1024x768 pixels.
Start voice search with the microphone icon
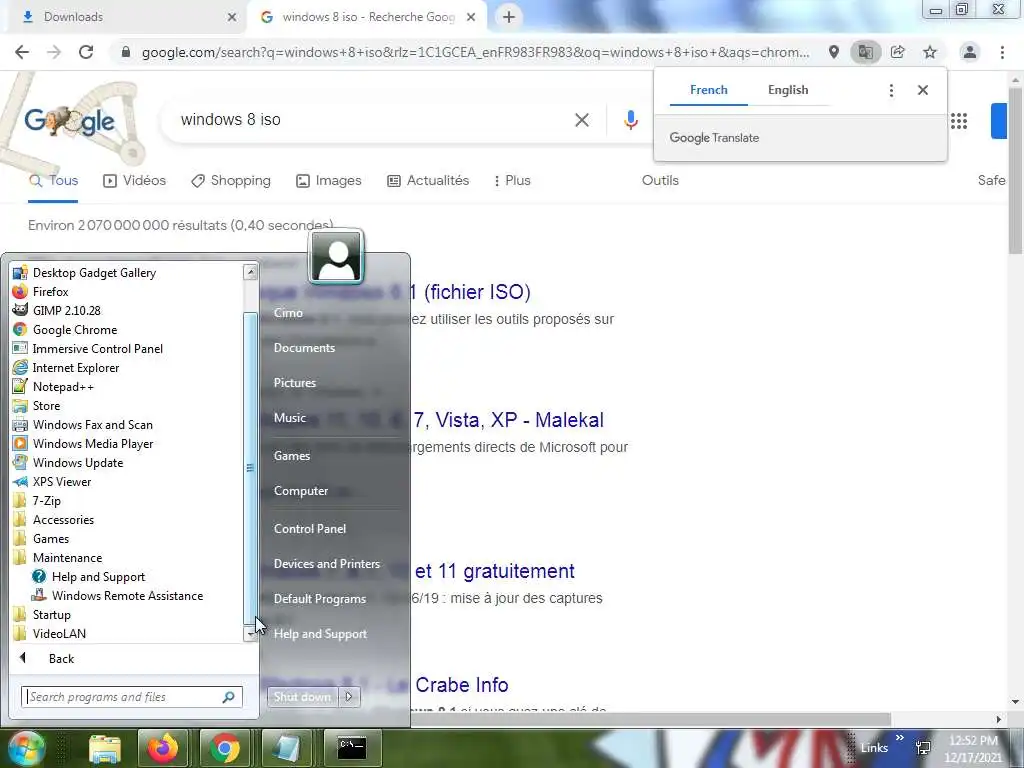[630, 120]
